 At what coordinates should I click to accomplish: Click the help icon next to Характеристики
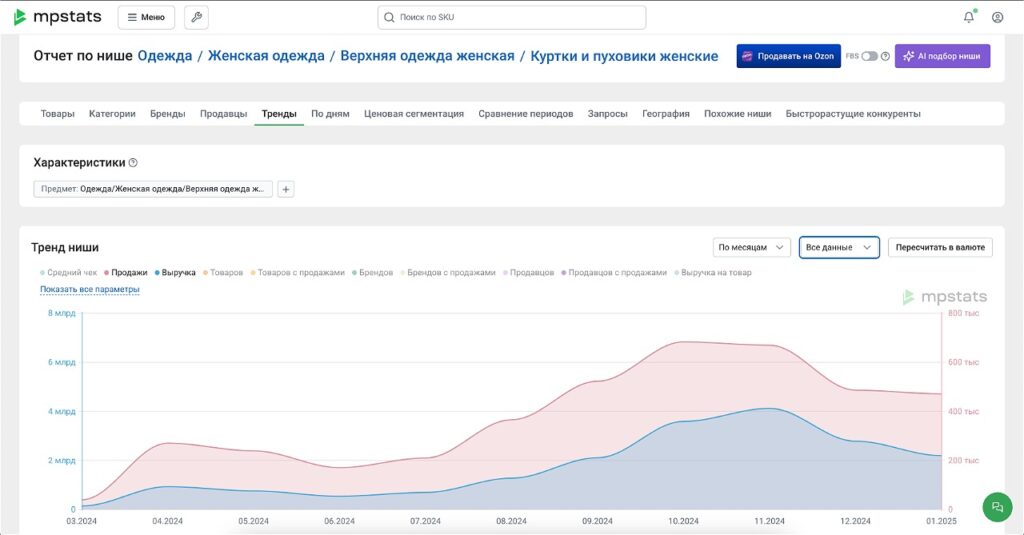coord(133,162)
